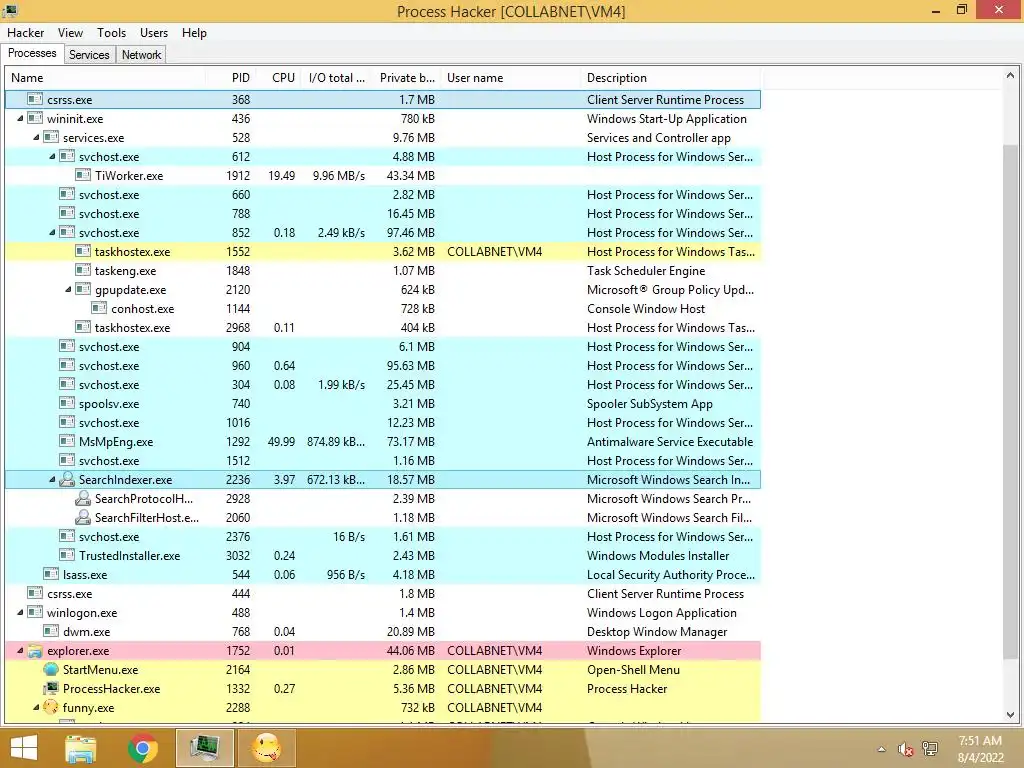Collapse svchost.exe PID 852 node

click(x=52, y=232)
